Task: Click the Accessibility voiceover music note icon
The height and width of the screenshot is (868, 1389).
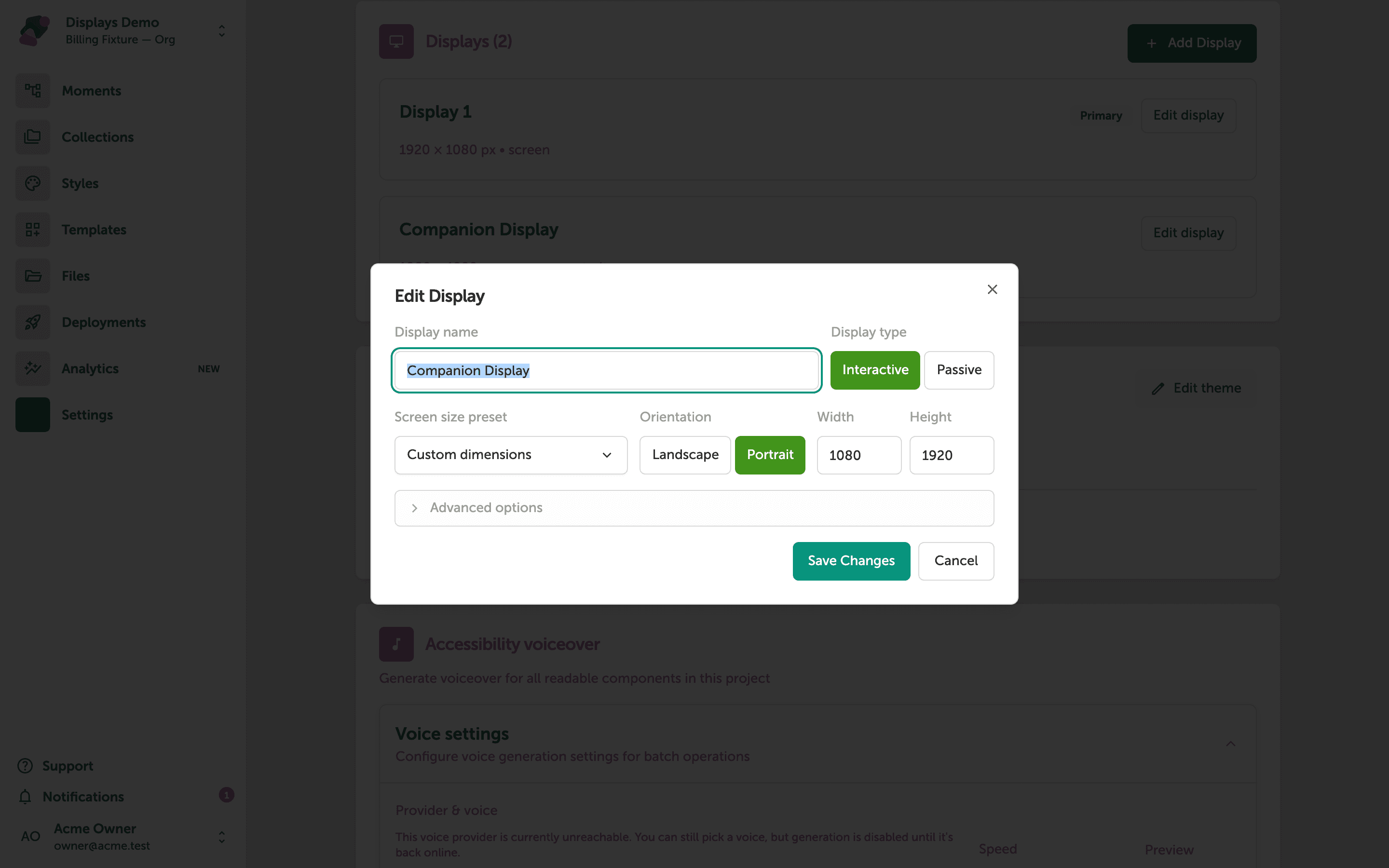Action: (396, 644)
